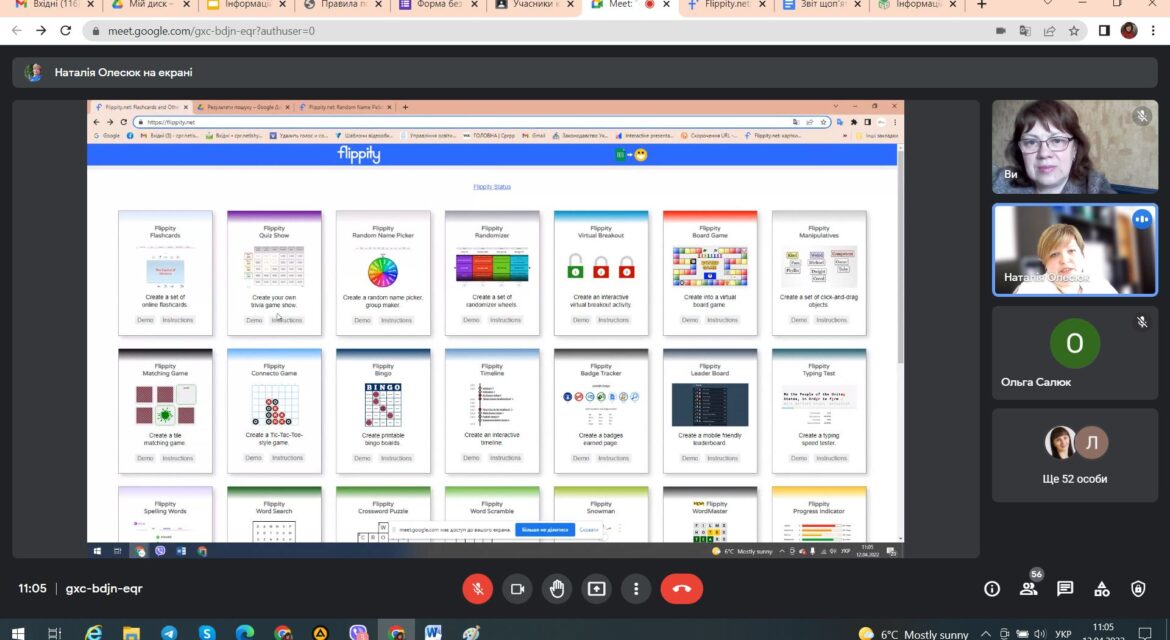The image size is (1170, 640).
Task: Unmute the microphone in Meet controls
Action: point(478,589)
